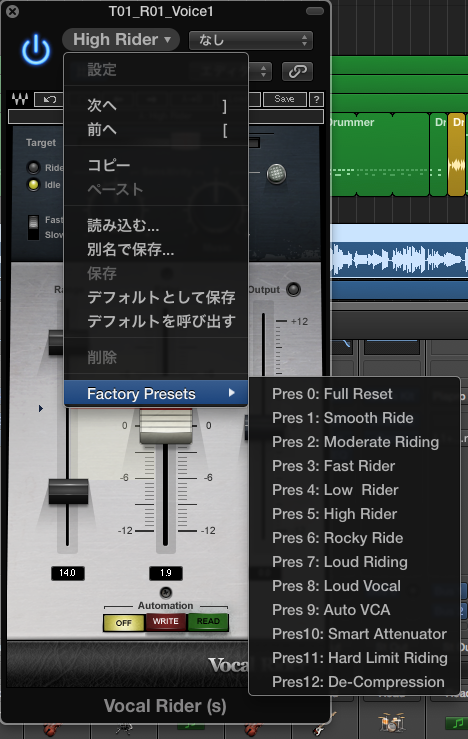Load preset Pres10: Smart Attenuator

tap(354, 634)
